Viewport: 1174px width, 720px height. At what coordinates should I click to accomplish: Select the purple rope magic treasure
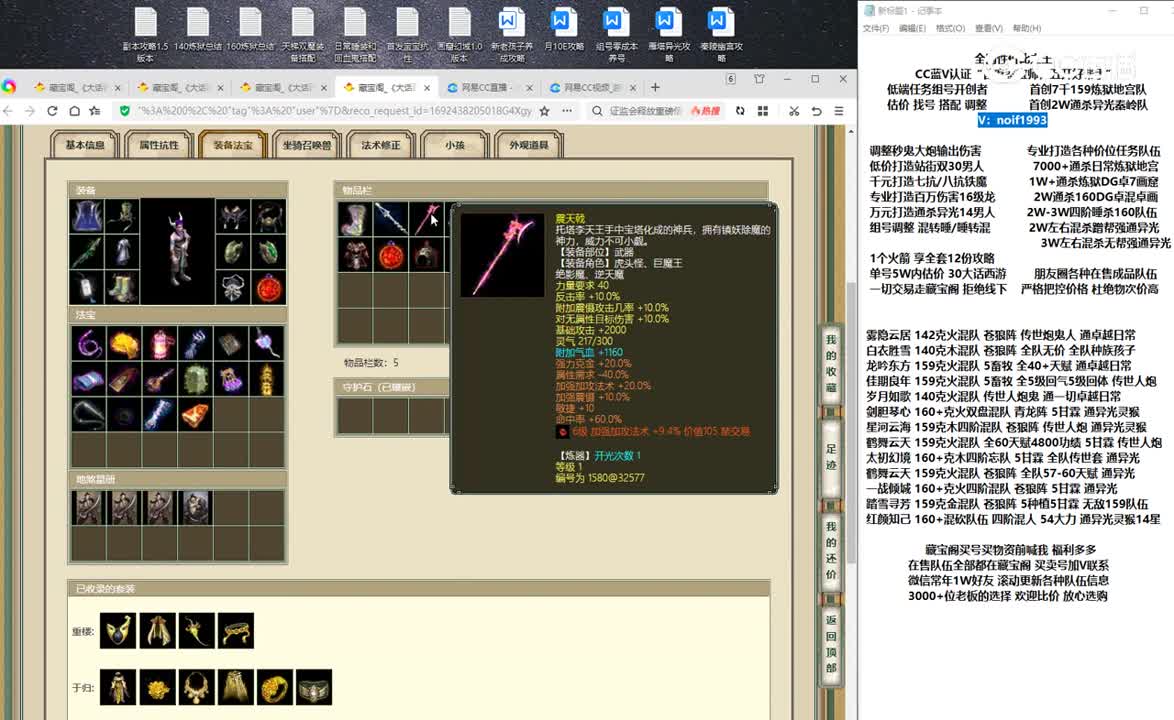[x=88, y=344]
